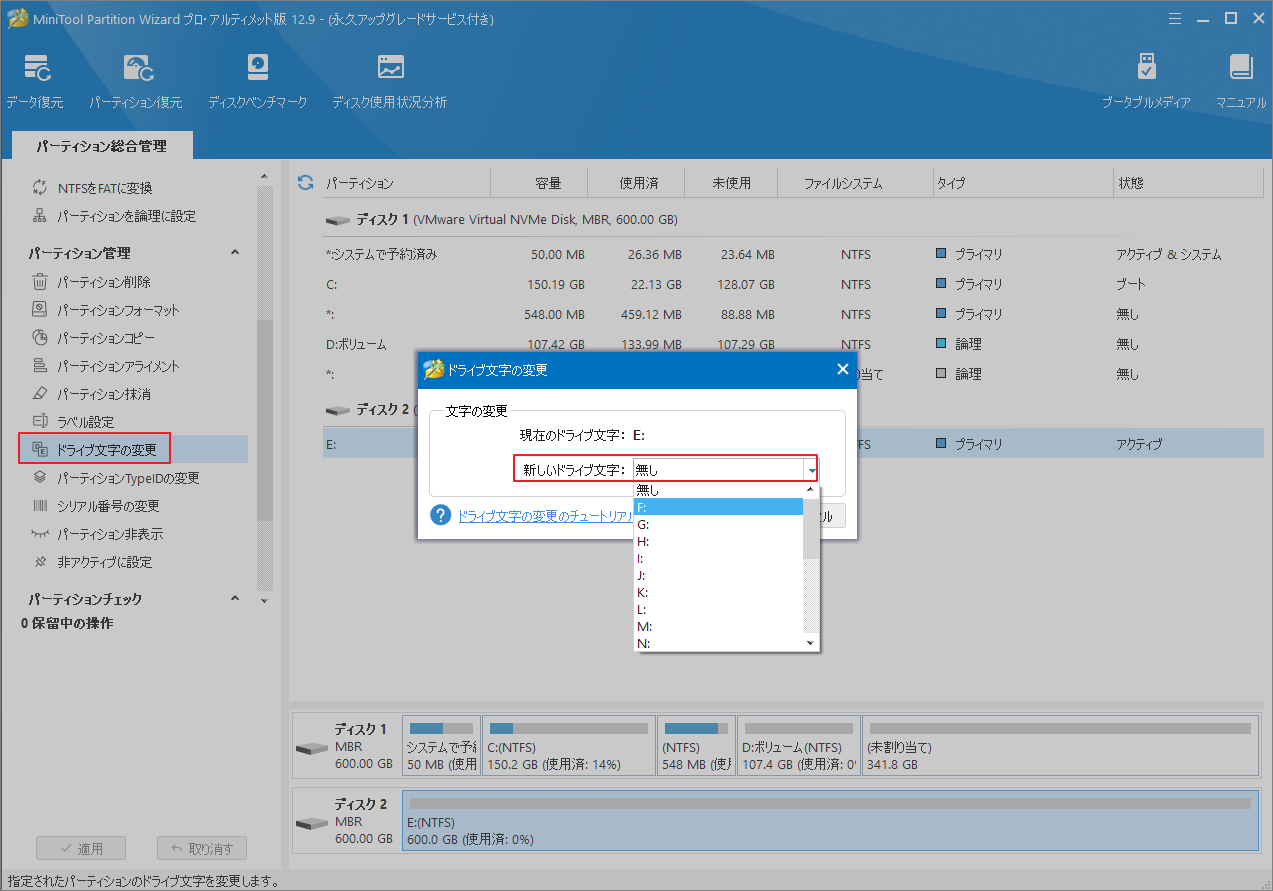The height and width of the screenshot is (891, 1273).
Task: Sort by 状態 column header
Action: 1186,183
